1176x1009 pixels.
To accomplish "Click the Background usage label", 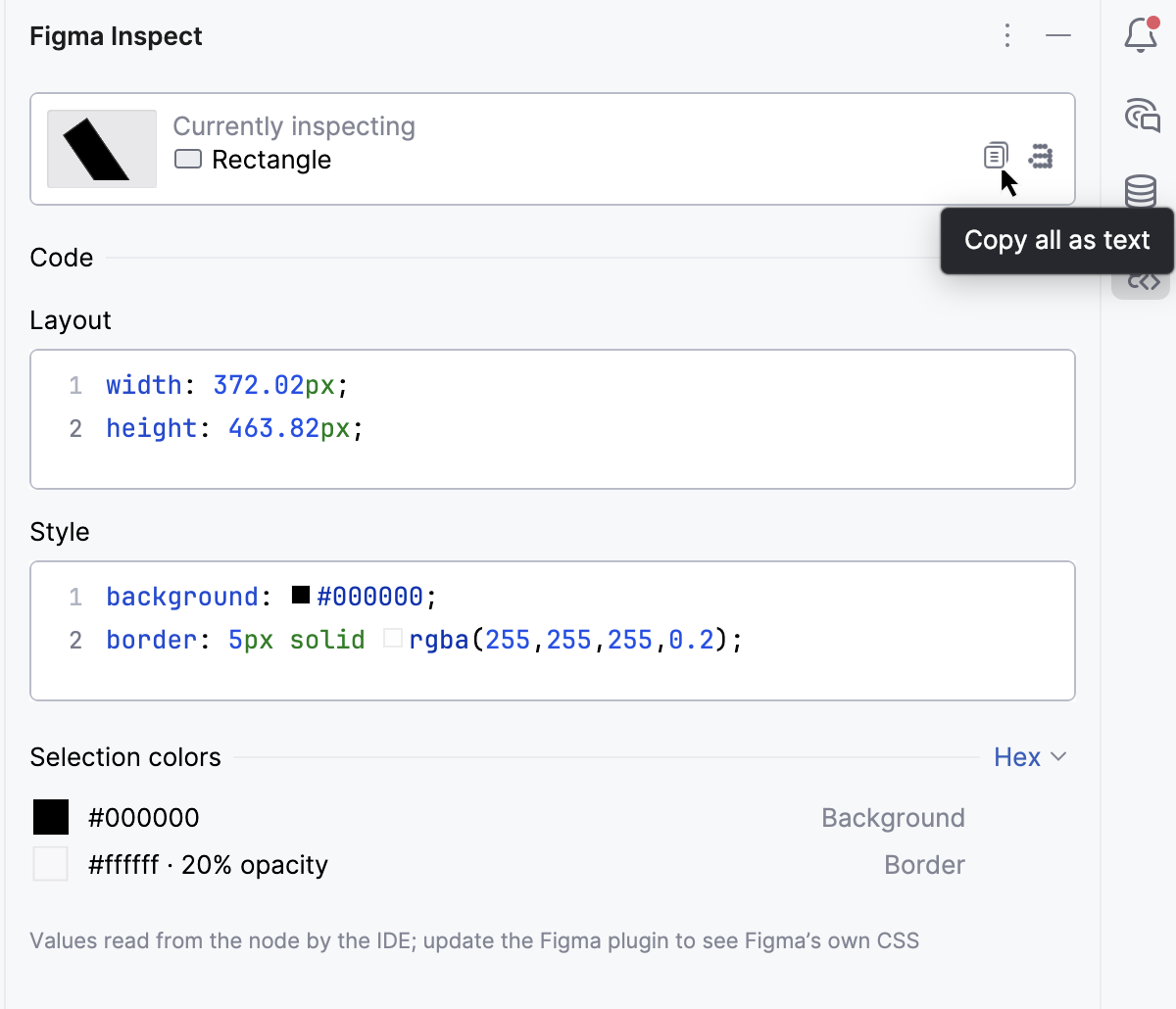I will pyautogui.click(x=893, y=818).
